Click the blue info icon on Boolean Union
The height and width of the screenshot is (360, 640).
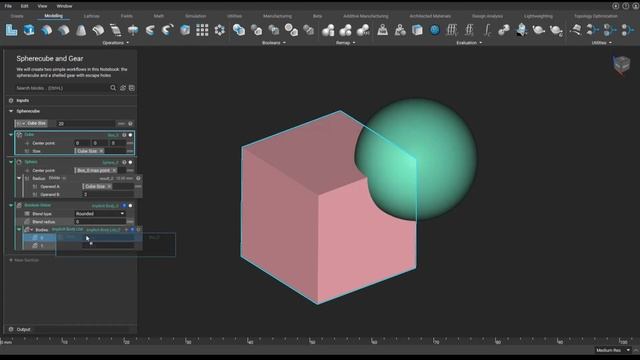[124, 206]
